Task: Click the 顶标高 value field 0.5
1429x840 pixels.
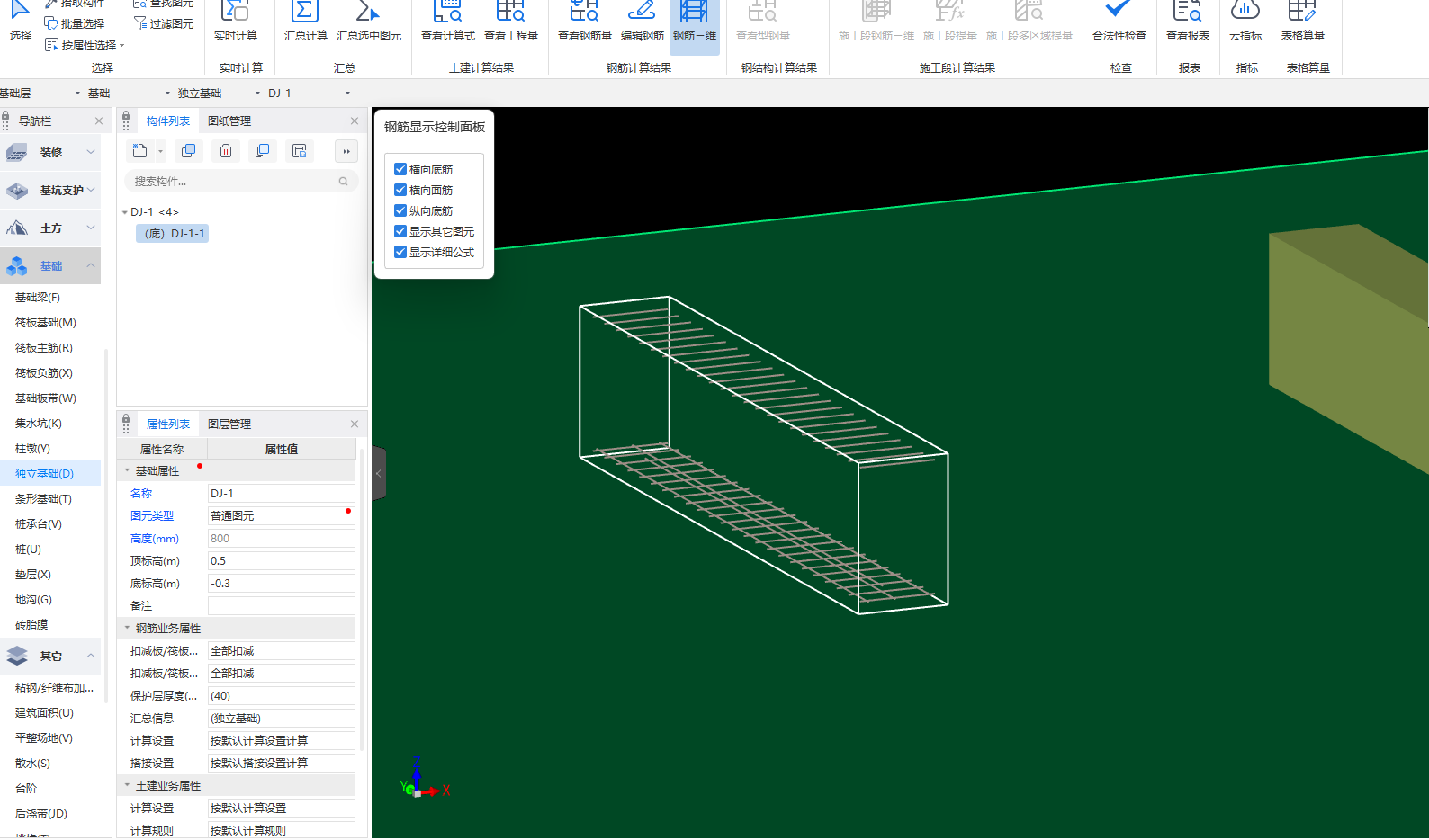Action: click(281, 561)
